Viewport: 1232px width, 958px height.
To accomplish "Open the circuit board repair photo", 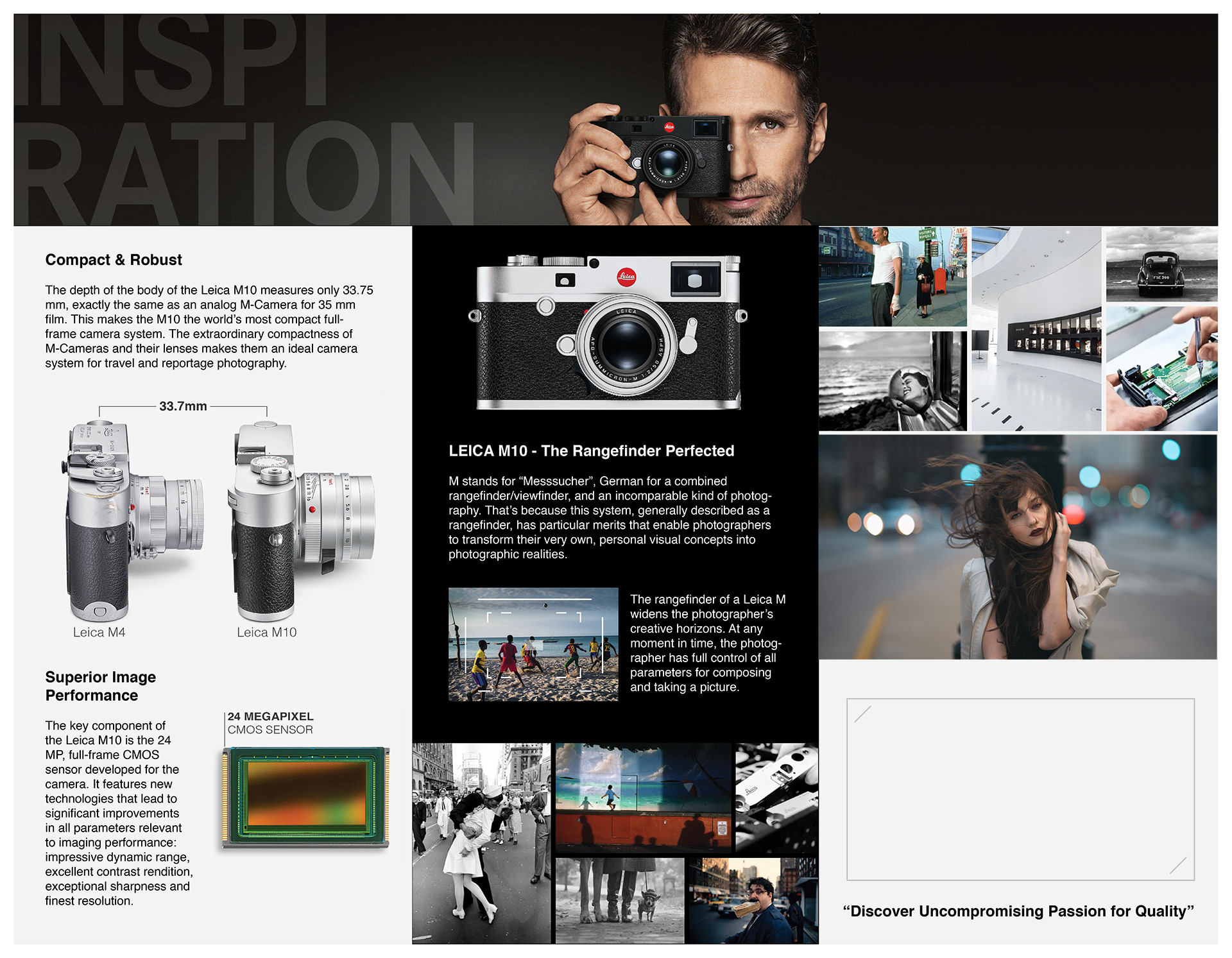I will tap(1161, 369).
